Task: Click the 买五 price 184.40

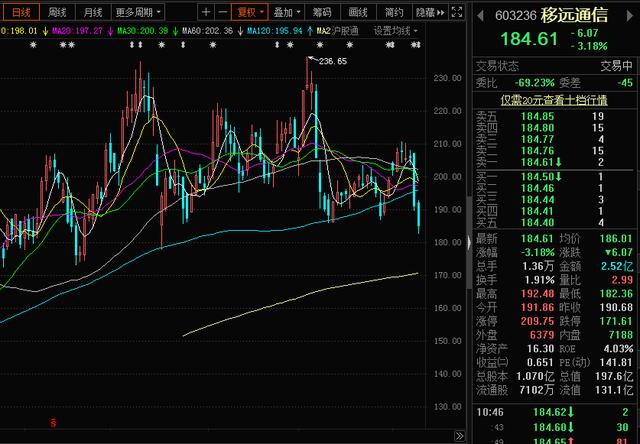Action: [538, 222]
